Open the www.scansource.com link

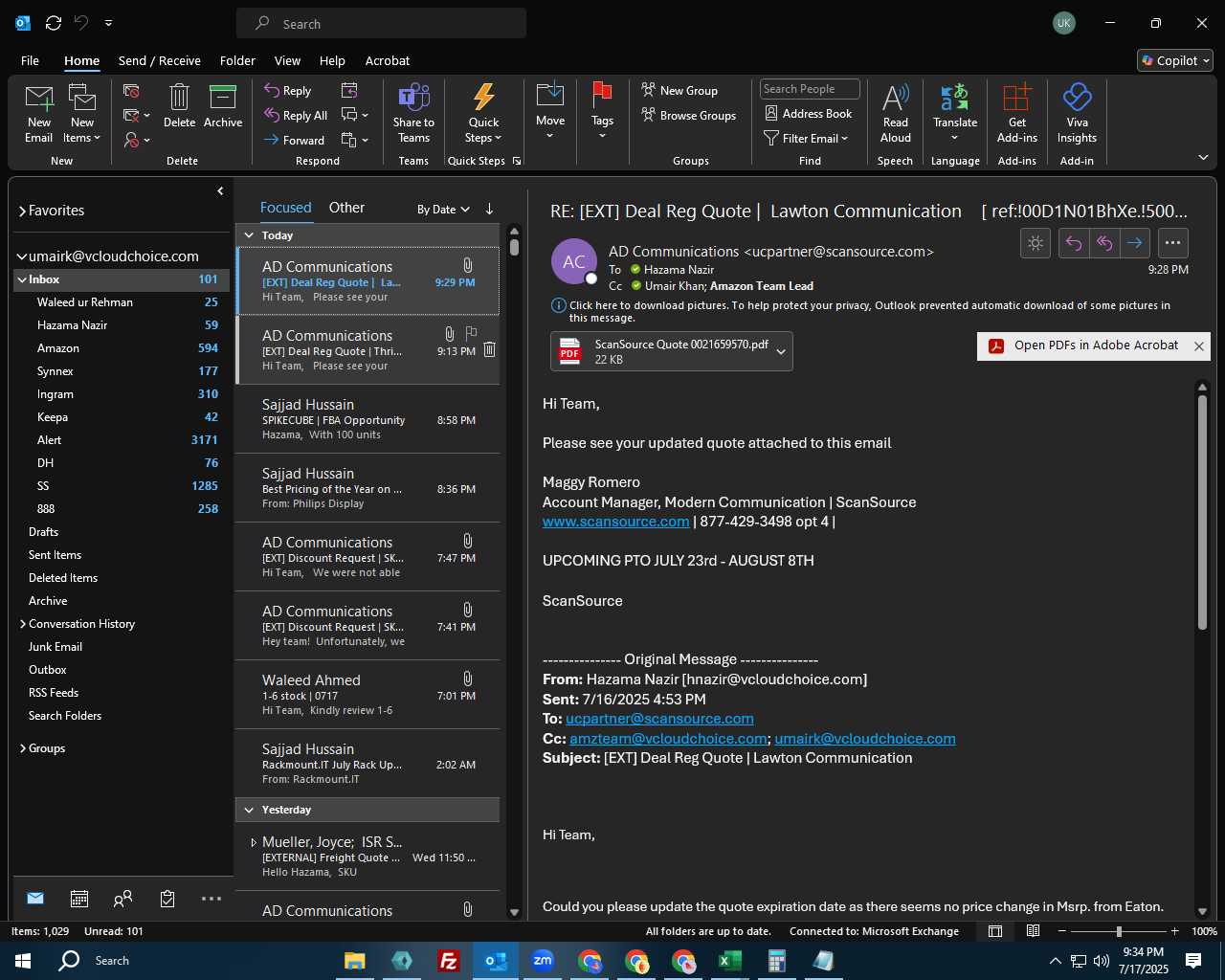coord(615,522)
